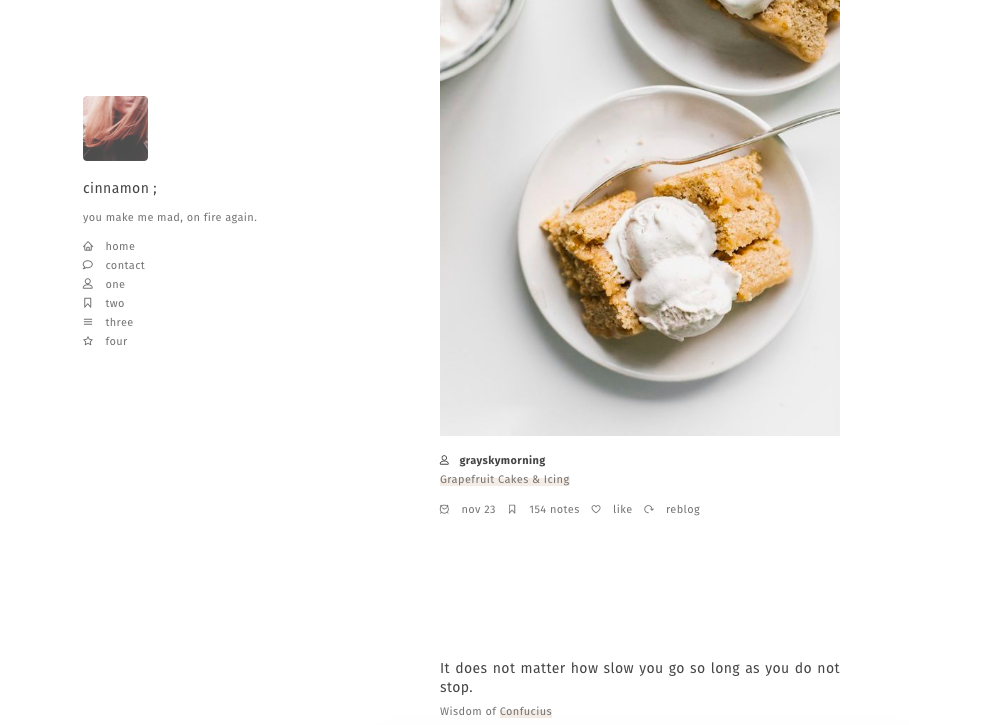
Task: Open the Grapefruit Cakes & Icing link
Action: point(504,480)
